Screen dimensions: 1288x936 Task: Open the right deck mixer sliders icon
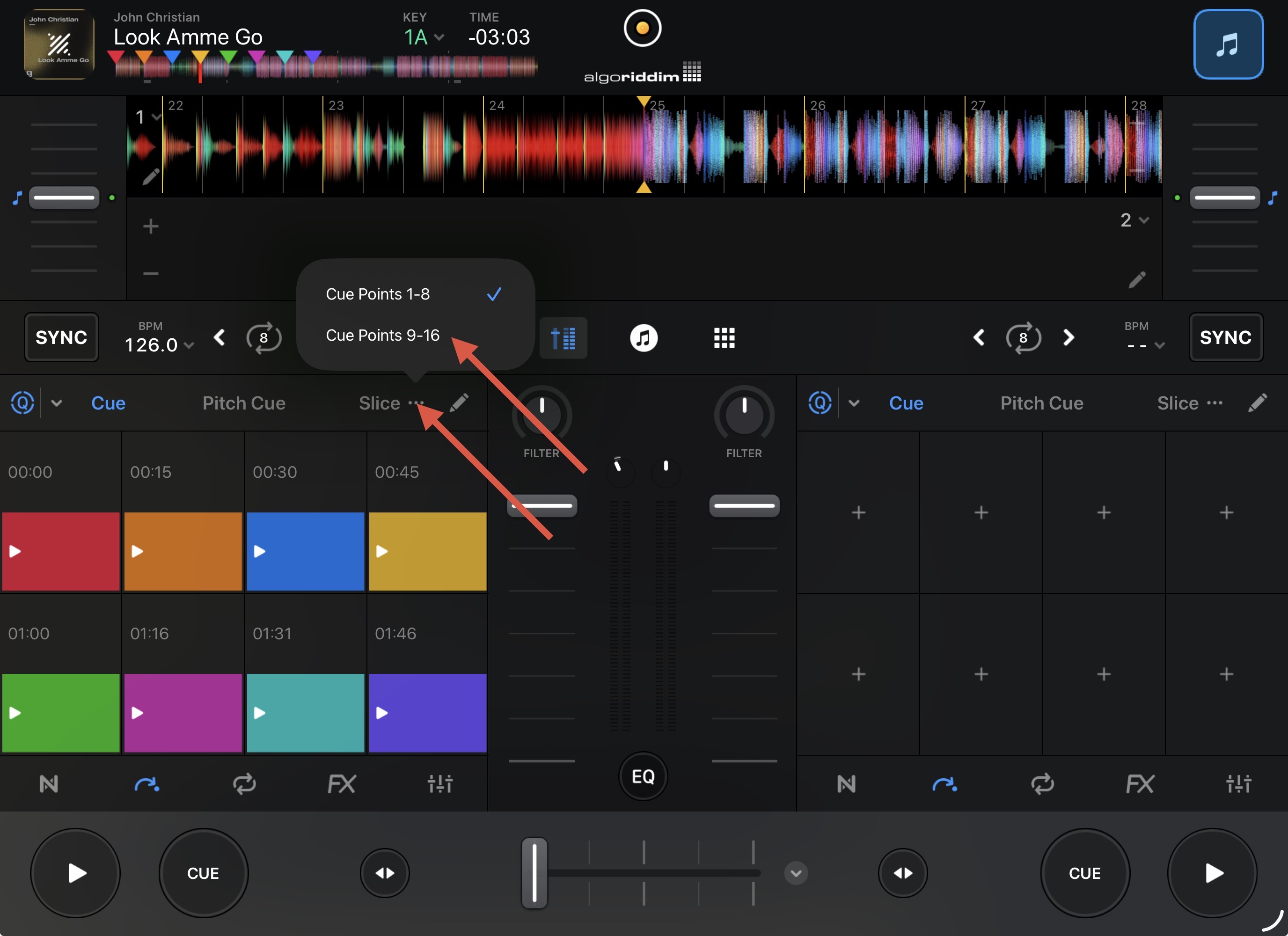[x=1238, y=784]
